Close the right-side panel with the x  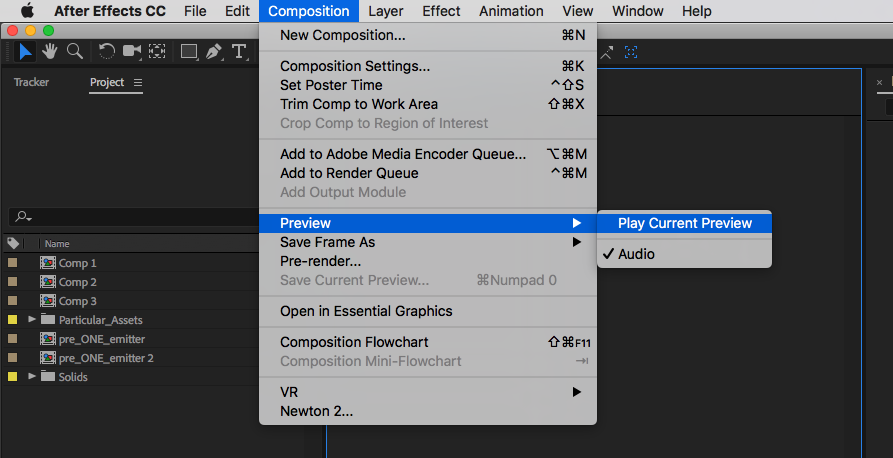879,83
